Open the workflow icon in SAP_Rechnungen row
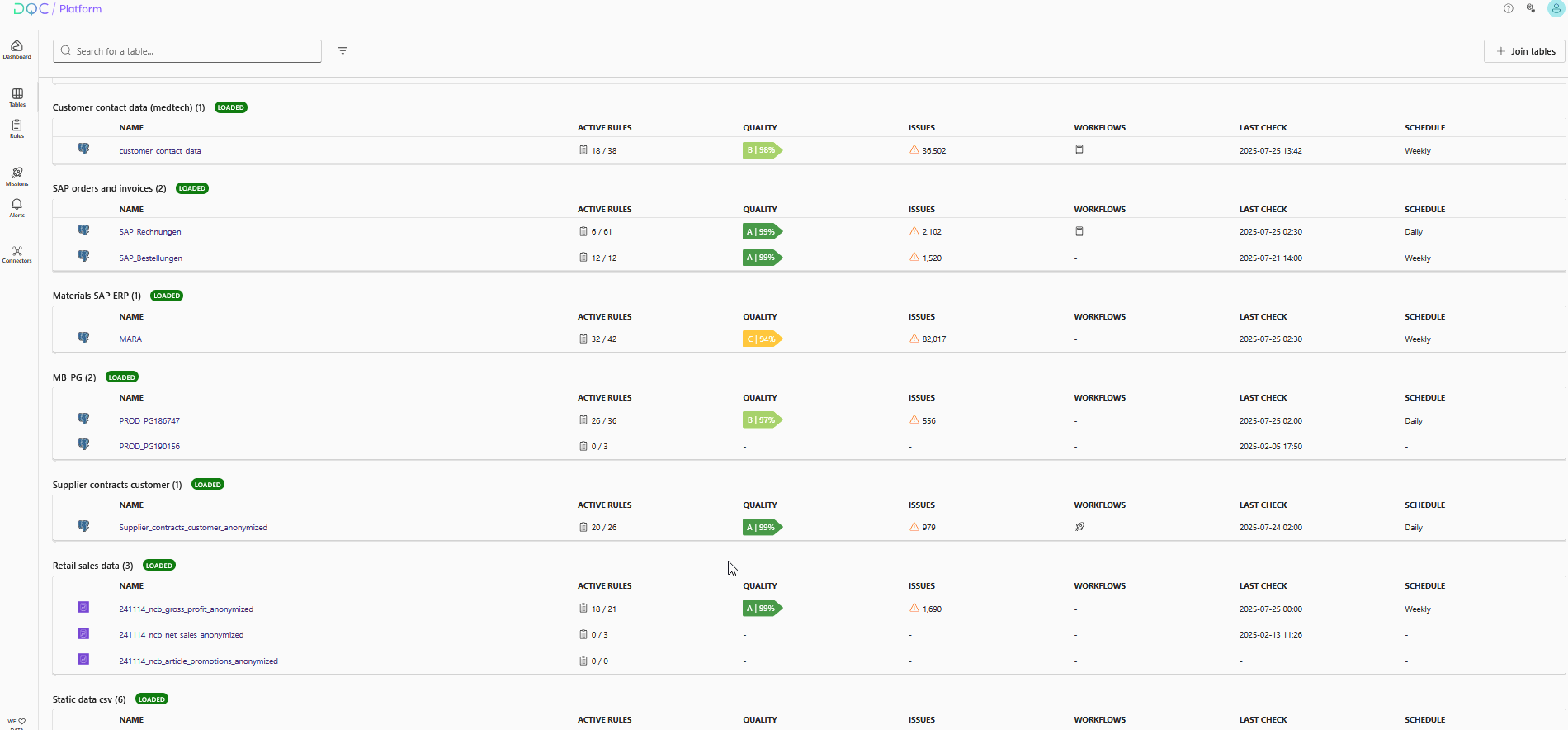 [1079, 231]
